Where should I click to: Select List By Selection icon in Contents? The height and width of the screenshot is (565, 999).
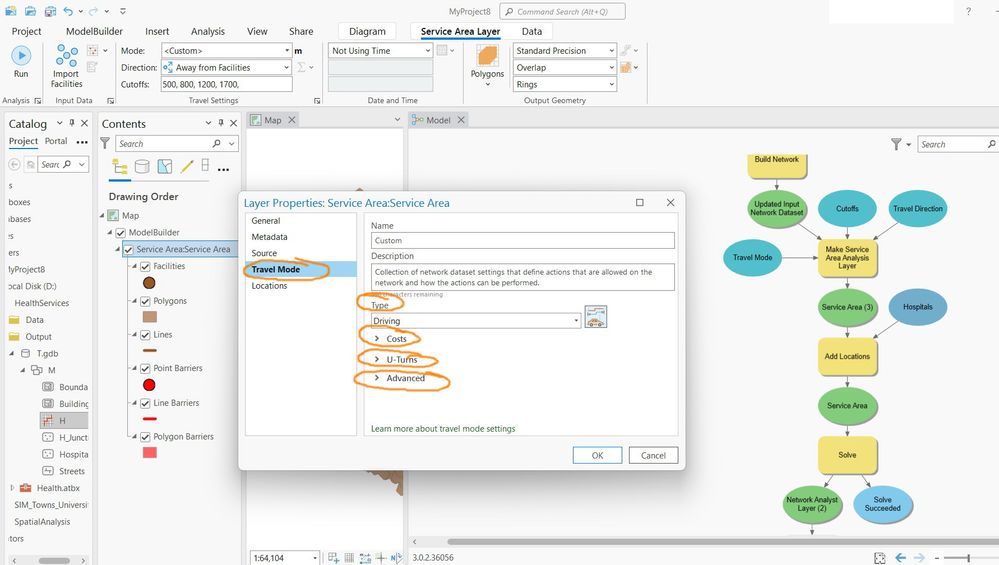coord(164,167)
